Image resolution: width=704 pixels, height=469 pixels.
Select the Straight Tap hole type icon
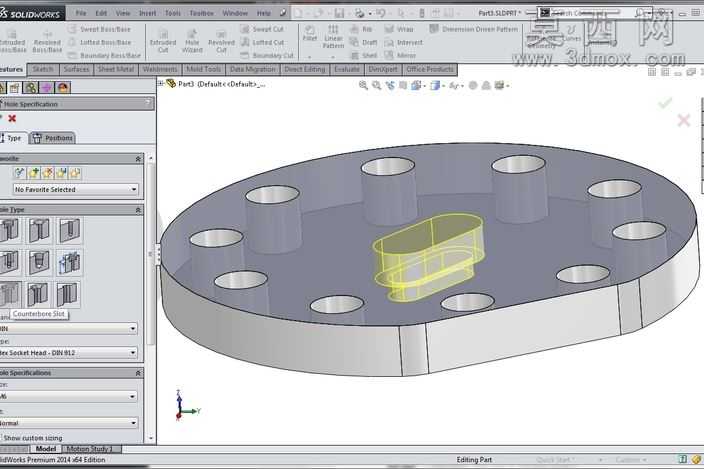pos(9,263)
